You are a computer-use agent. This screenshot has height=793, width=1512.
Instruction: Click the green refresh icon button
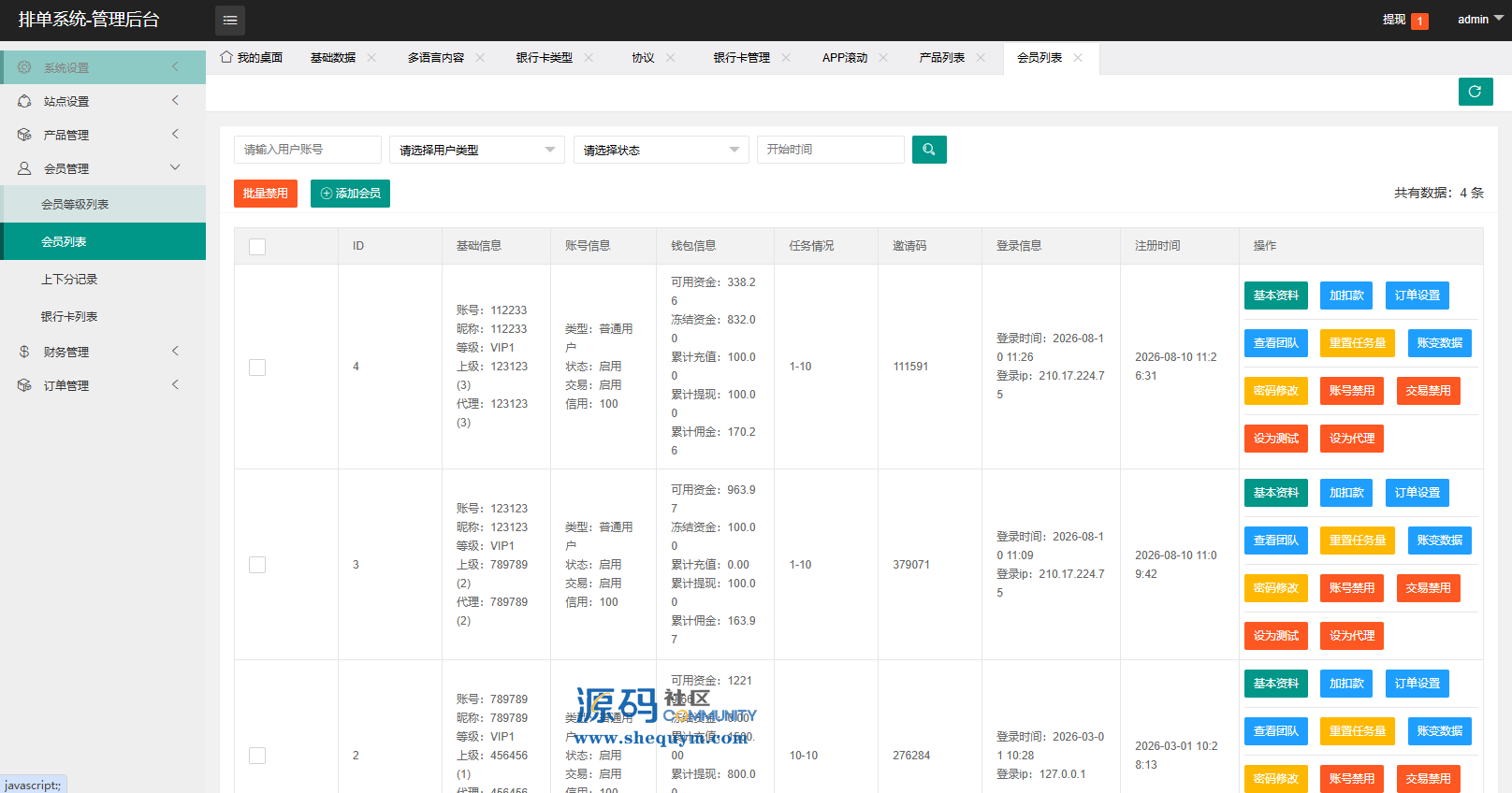[1476, 92]
